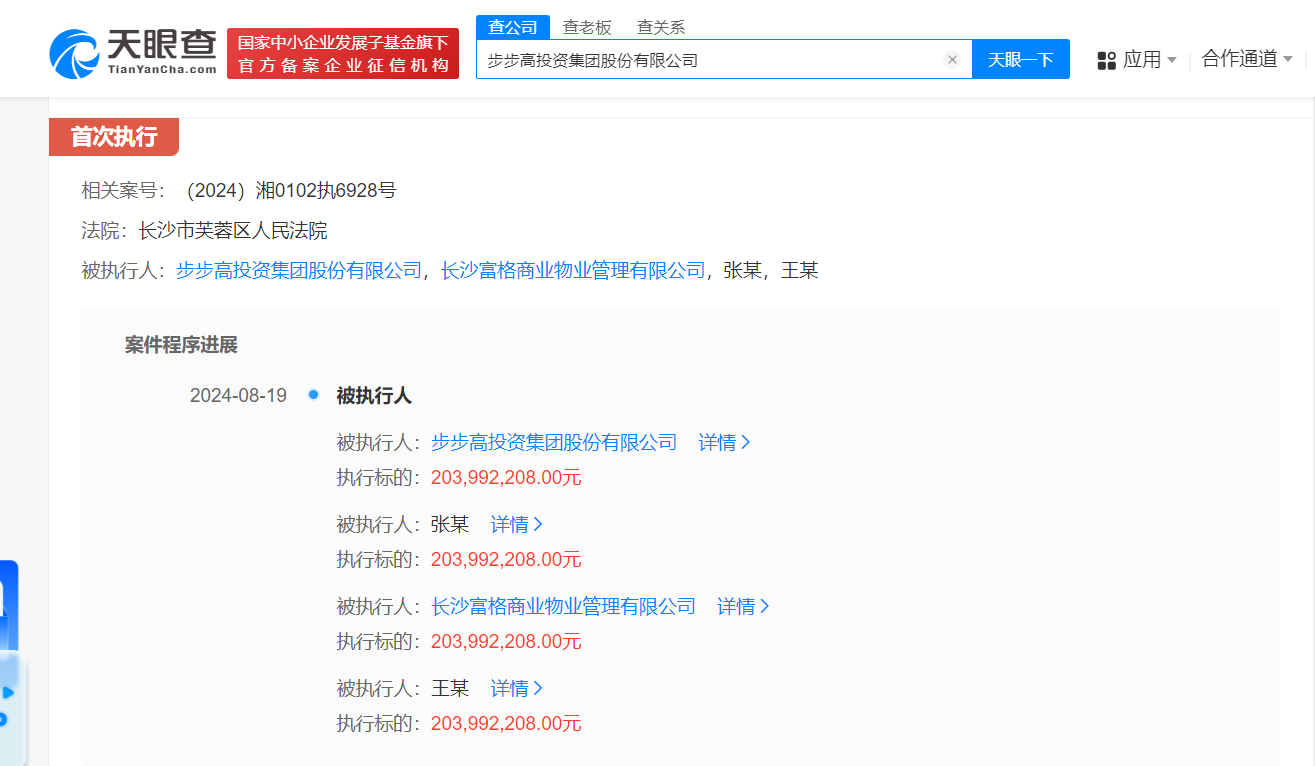Image resolution: width=1315 pixels, height=766 pixels.
Task: Click the red 国家中小企业发展子基金旗下 banner
Action: 343,53
